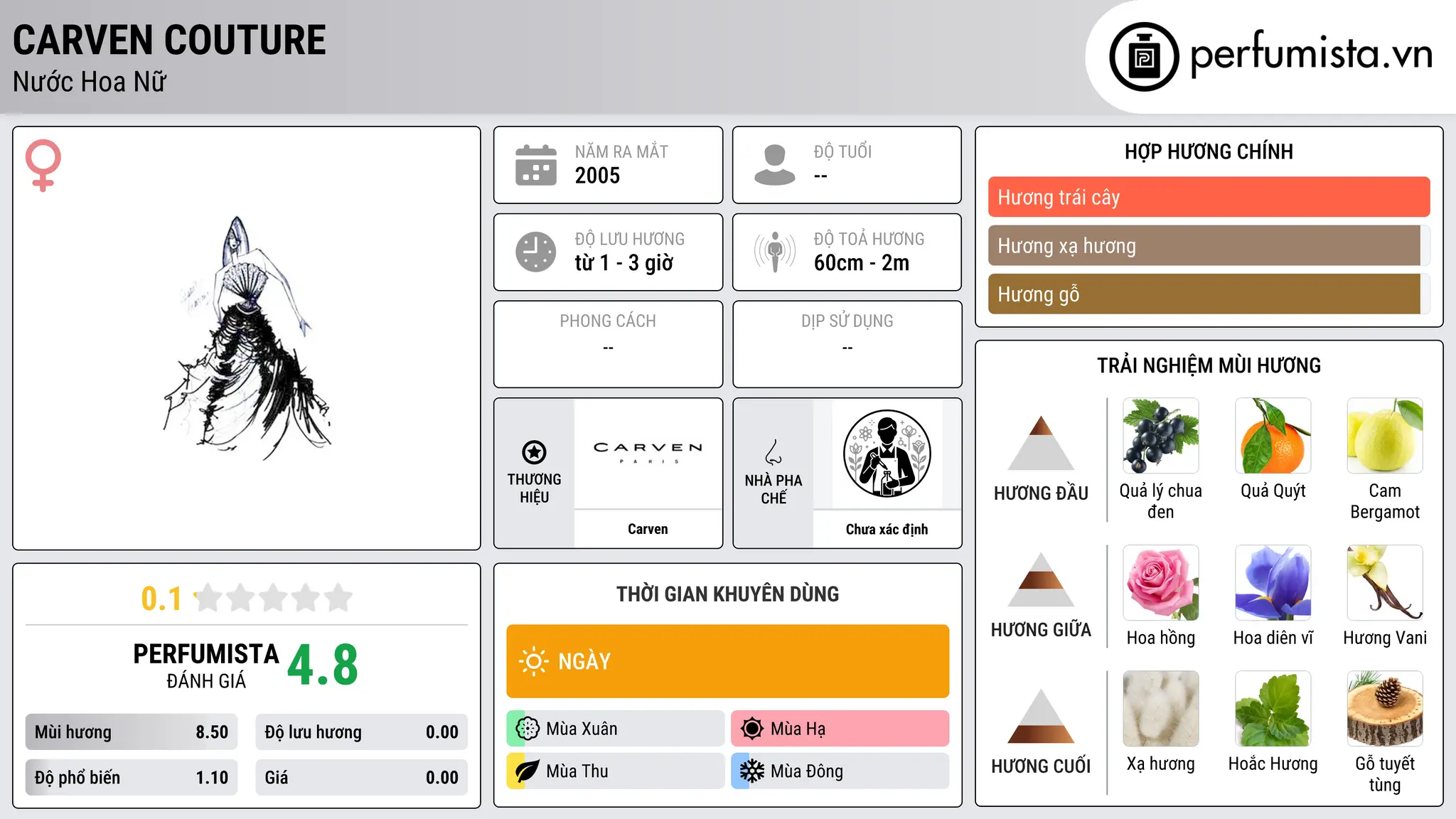Screen dimensions: 1456x819
Task: Click the Phong cách label
Action: [608, 321]
